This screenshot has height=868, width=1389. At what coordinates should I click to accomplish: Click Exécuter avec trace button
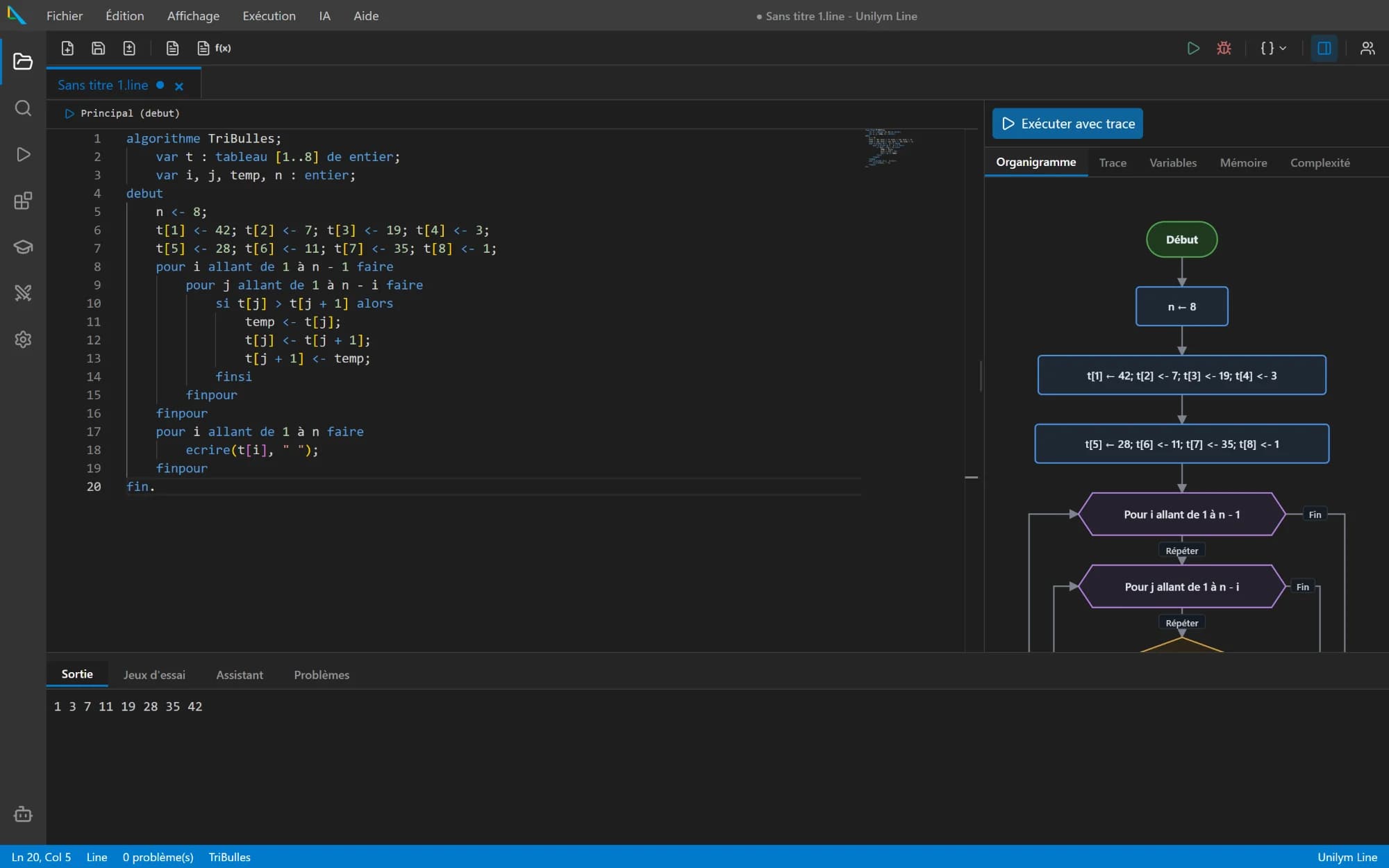(x=1067, y=124)
